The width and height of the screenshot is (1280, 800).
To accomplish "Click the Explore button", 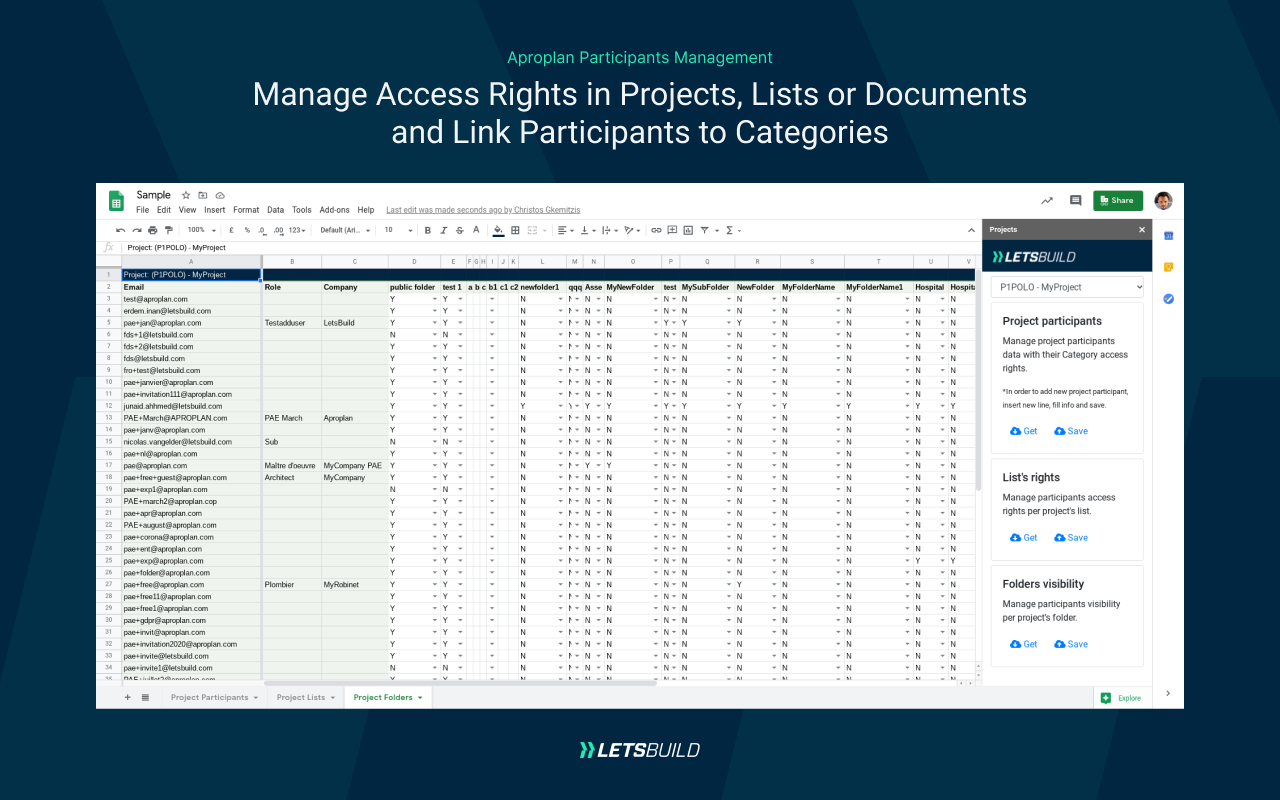I will click(1121, 698).
